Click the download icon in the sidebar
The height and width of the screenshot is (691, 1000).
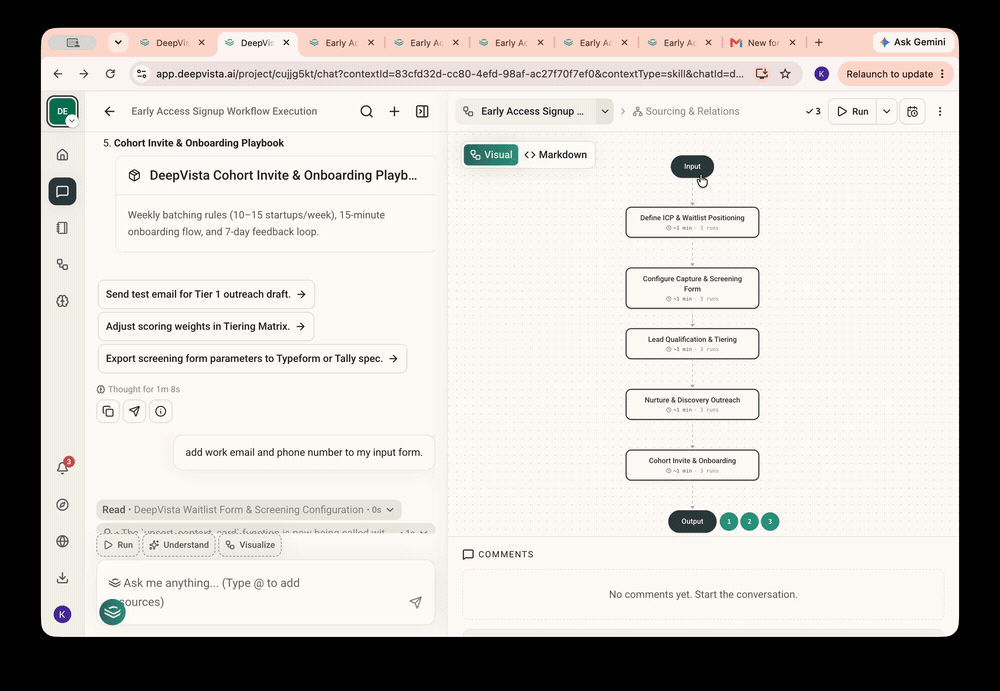click(62, 578)
